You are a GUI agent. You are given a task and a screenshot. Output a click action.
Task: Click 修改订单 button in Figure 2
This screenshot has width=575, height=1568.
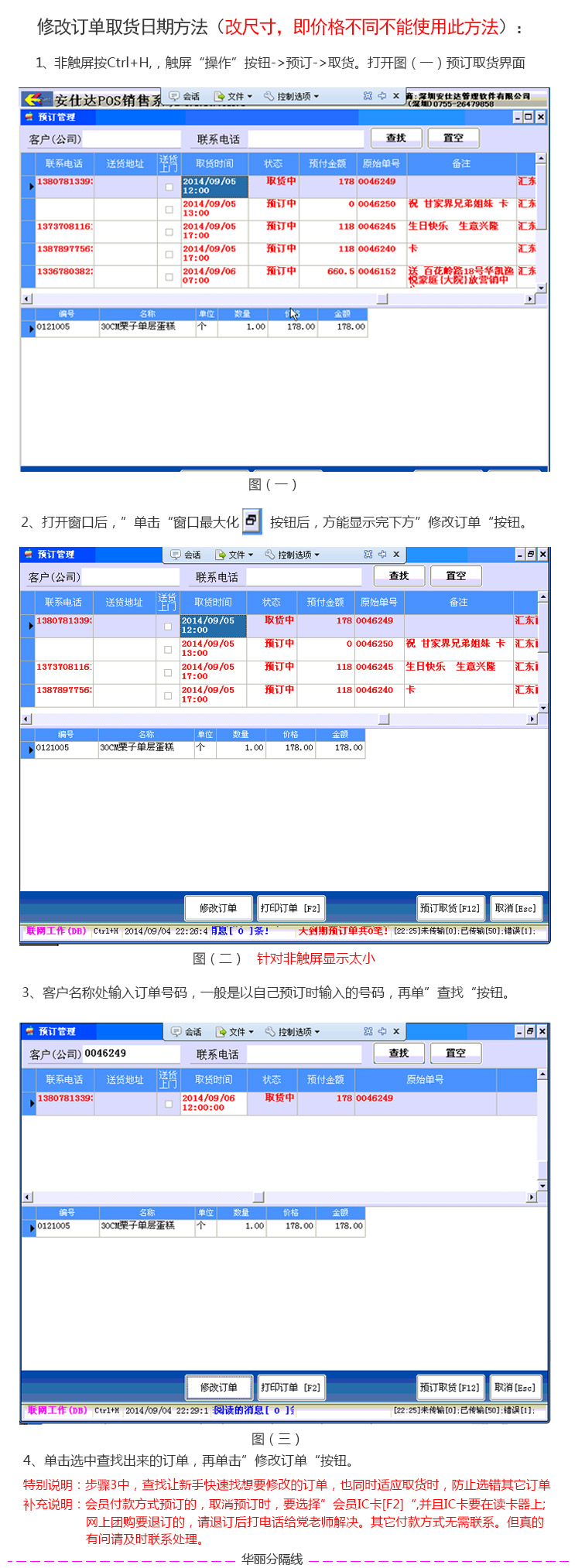pos(218,908)
